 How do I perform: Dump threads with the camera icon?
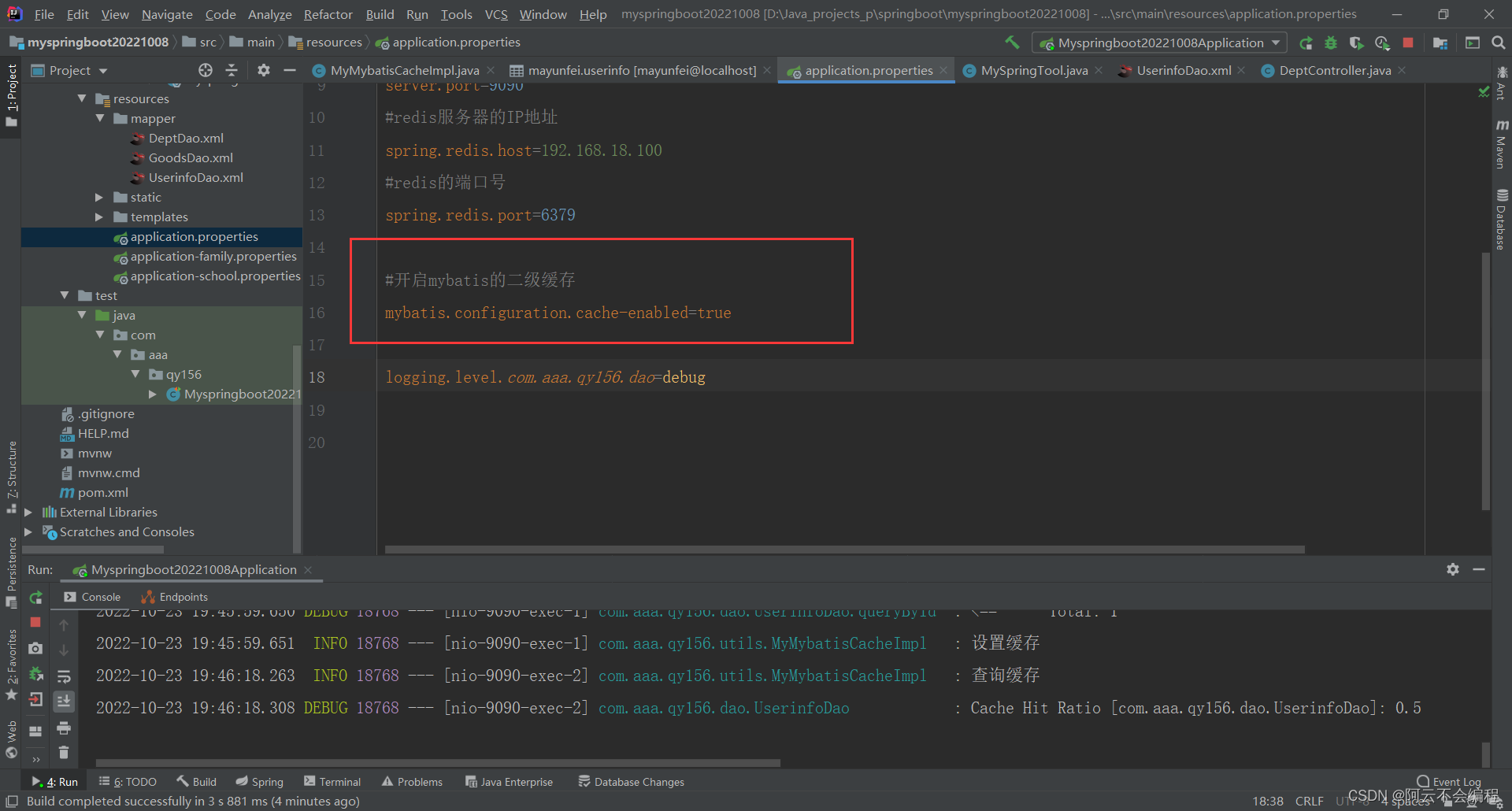[x=35, y=648]
